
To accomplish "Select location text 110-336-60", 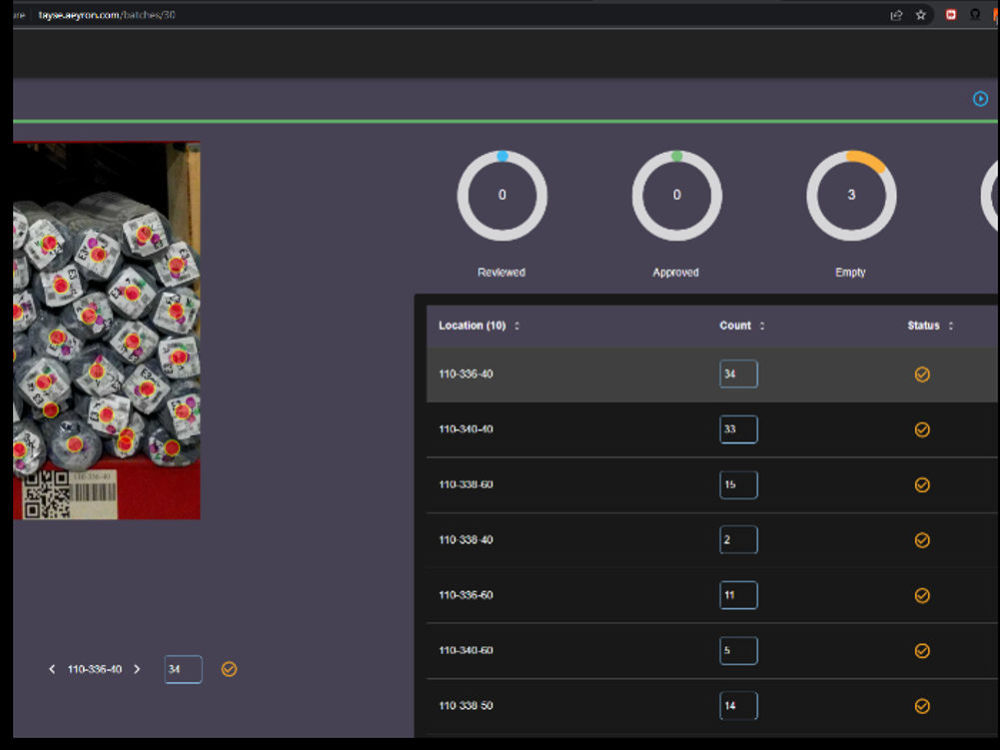I will (x=466, y=595).
